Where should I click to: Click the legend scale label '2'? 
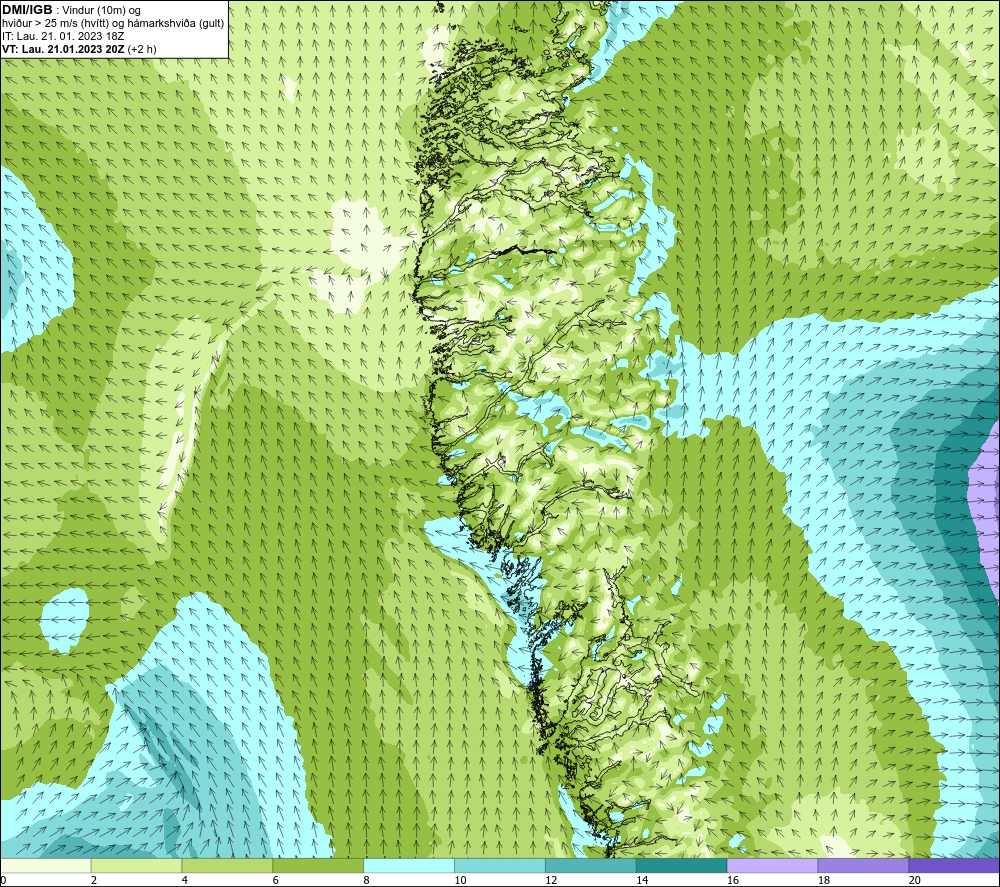pyautogui.click(x=94, y=880)
